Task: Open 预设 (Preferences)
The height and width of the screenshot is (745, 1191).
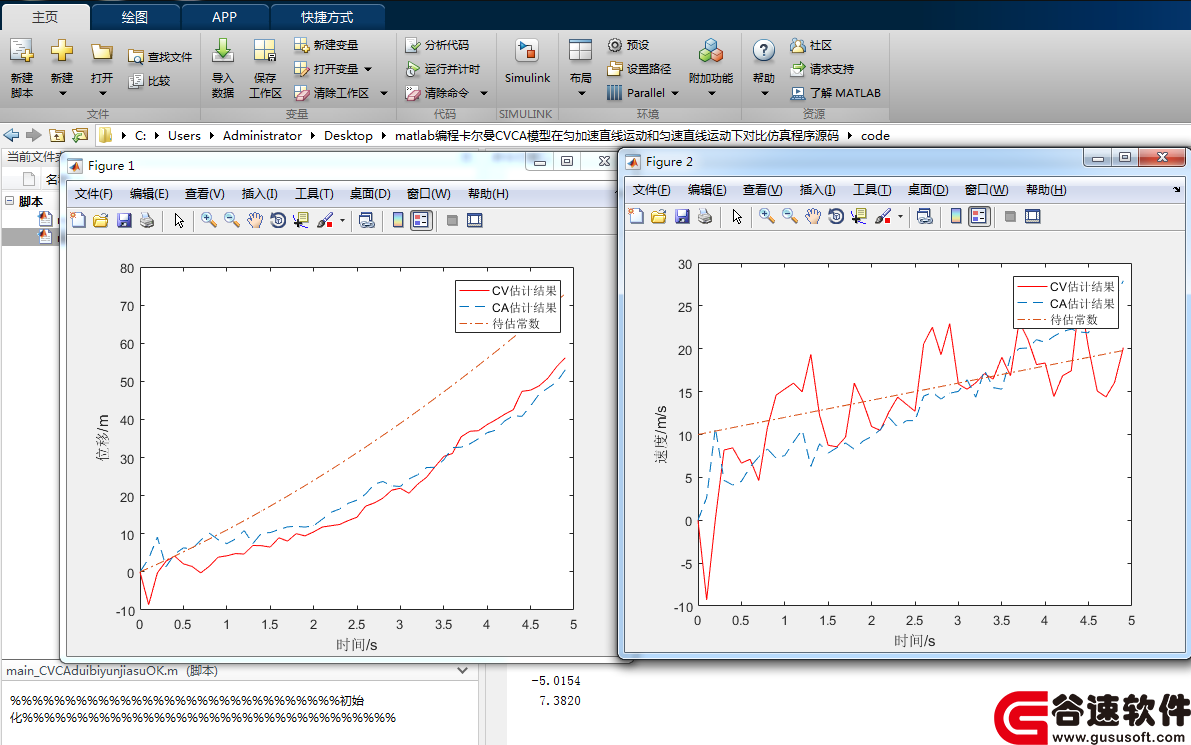Action: tap(628, 45)
